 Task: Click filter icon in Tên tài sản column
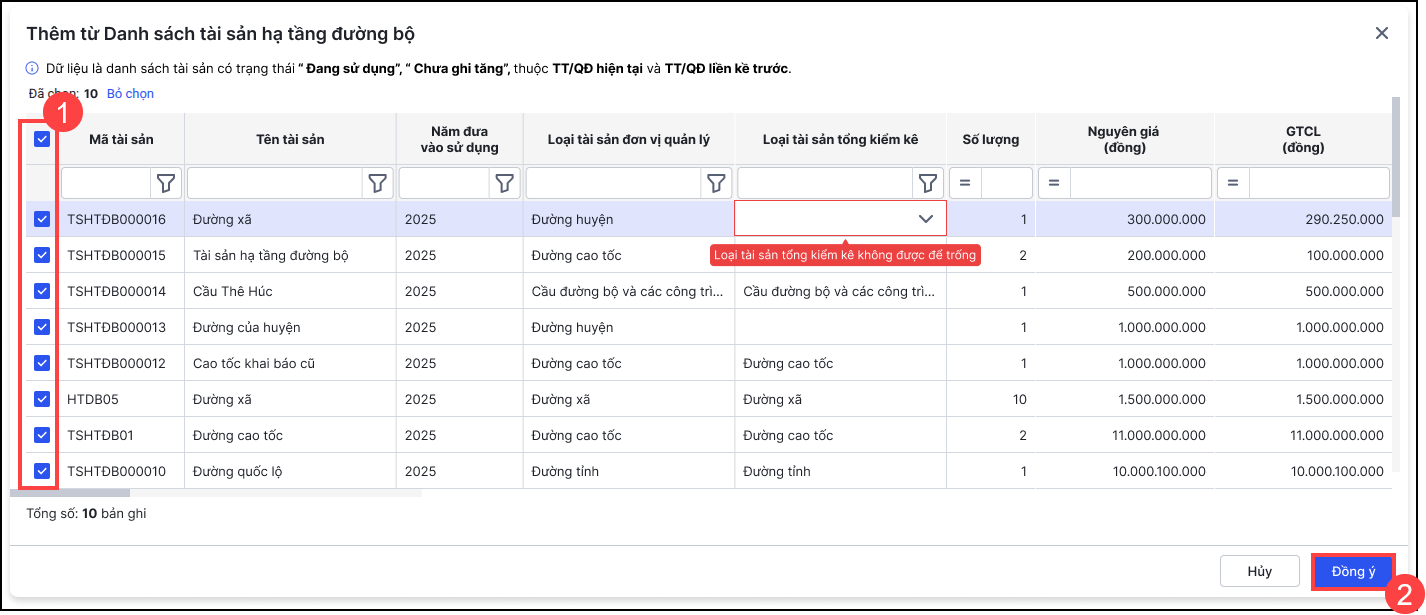[377, 183]
